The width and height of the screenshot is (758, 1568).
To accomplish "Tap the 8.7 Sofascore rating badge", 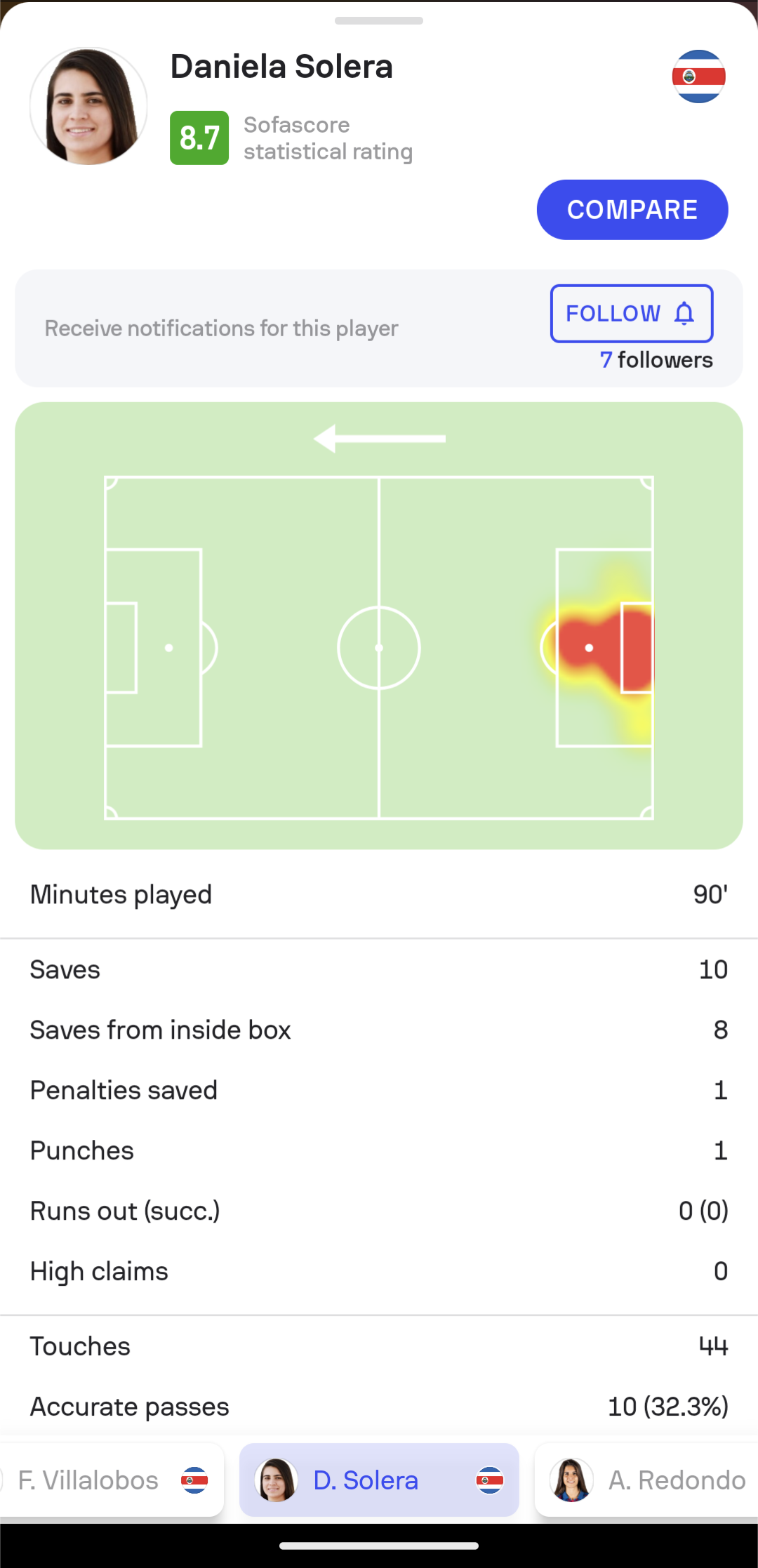I will (199, 138).
